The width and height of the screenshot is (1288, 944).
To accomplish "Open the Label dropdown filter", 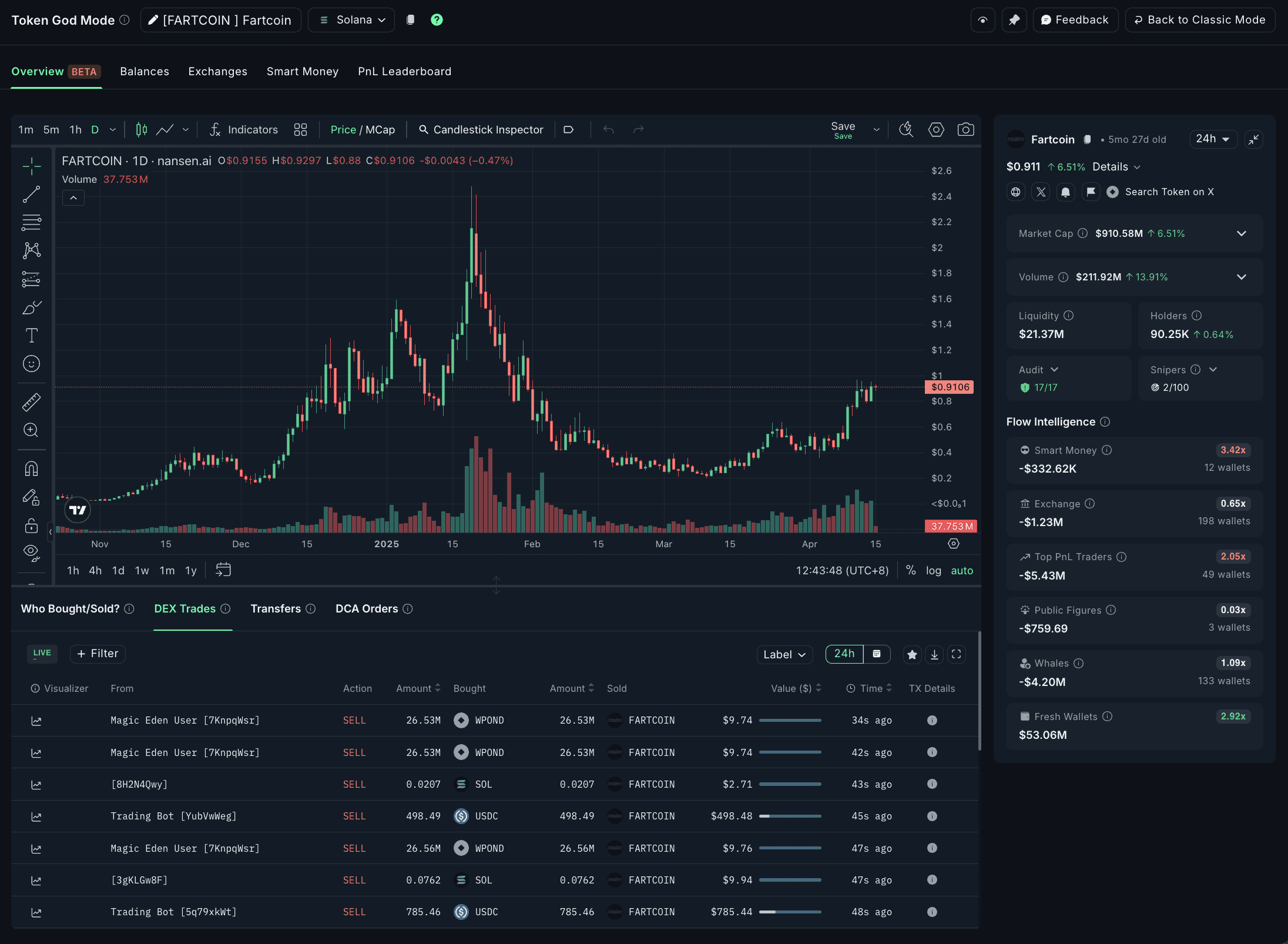I will pyautogui.click(x=784, y=654).
